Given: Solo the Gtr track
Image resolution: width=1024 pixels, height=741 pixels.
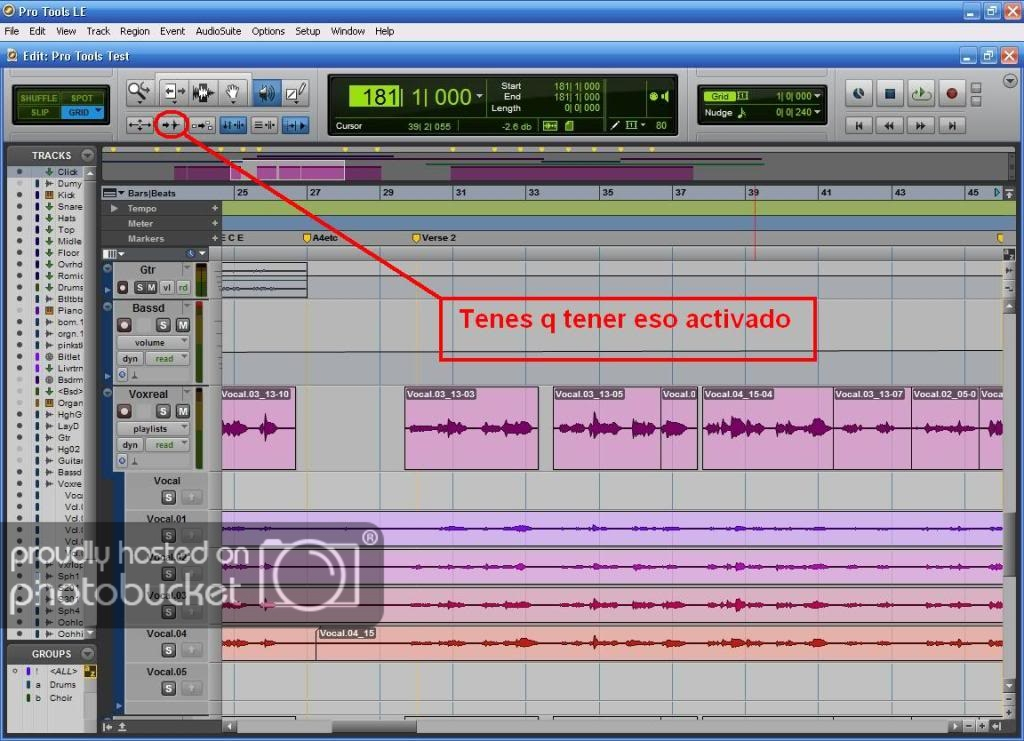Looking at the screenshot, I should (139, 287).
